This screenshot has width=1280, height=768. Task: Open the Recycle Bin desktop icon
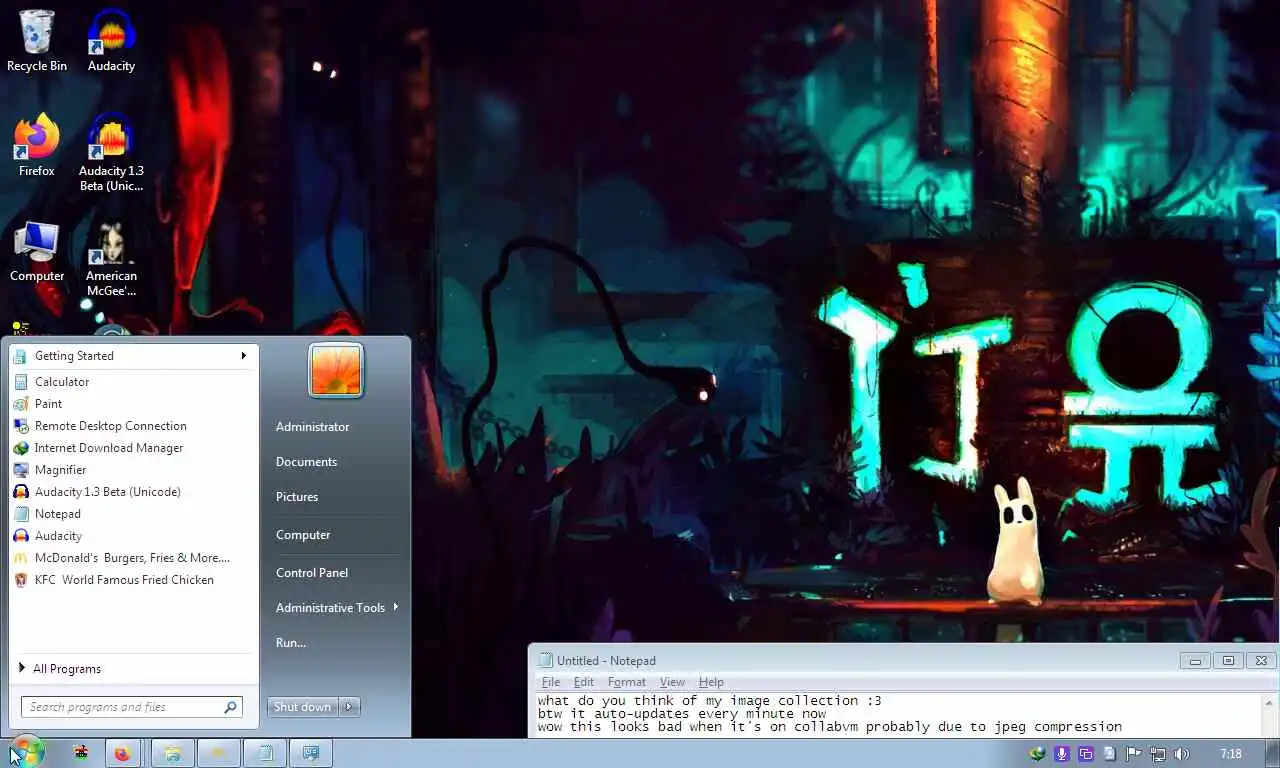point(37,41)
